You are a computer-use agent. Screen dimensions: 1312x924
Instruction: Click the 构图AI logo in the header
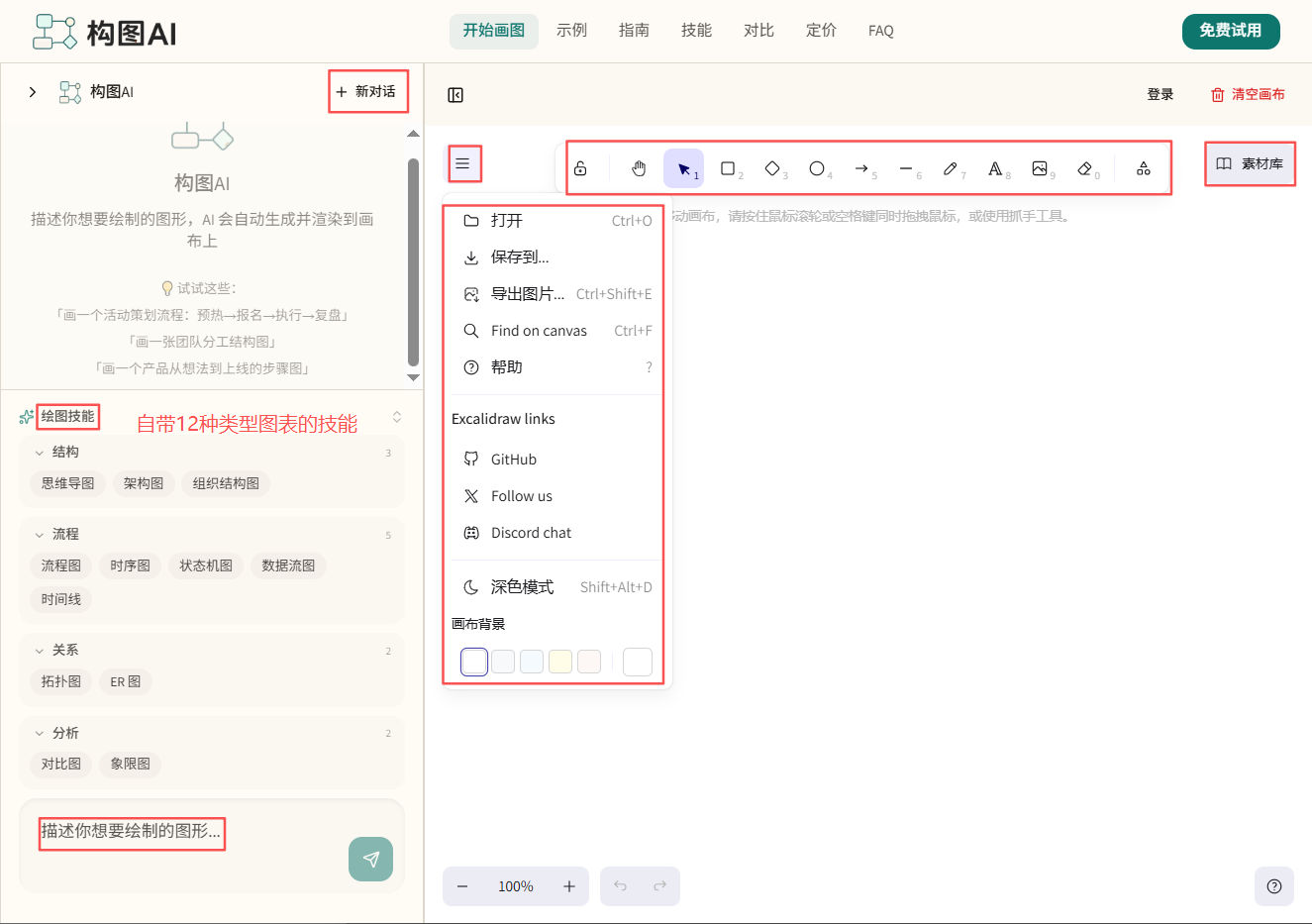[x=104, y=33]
